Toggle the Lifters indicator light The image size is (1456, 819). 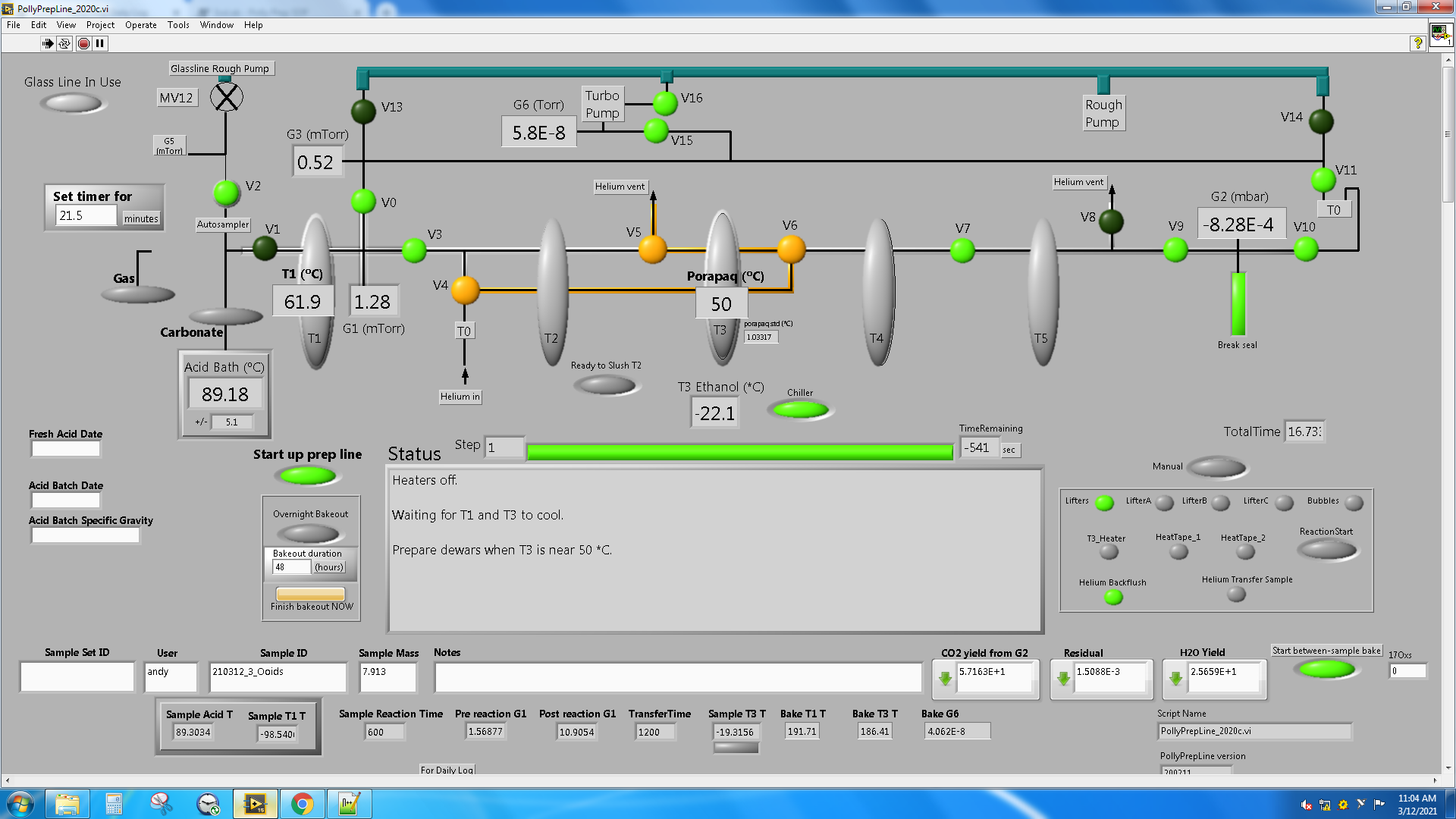click(1105, 502)
